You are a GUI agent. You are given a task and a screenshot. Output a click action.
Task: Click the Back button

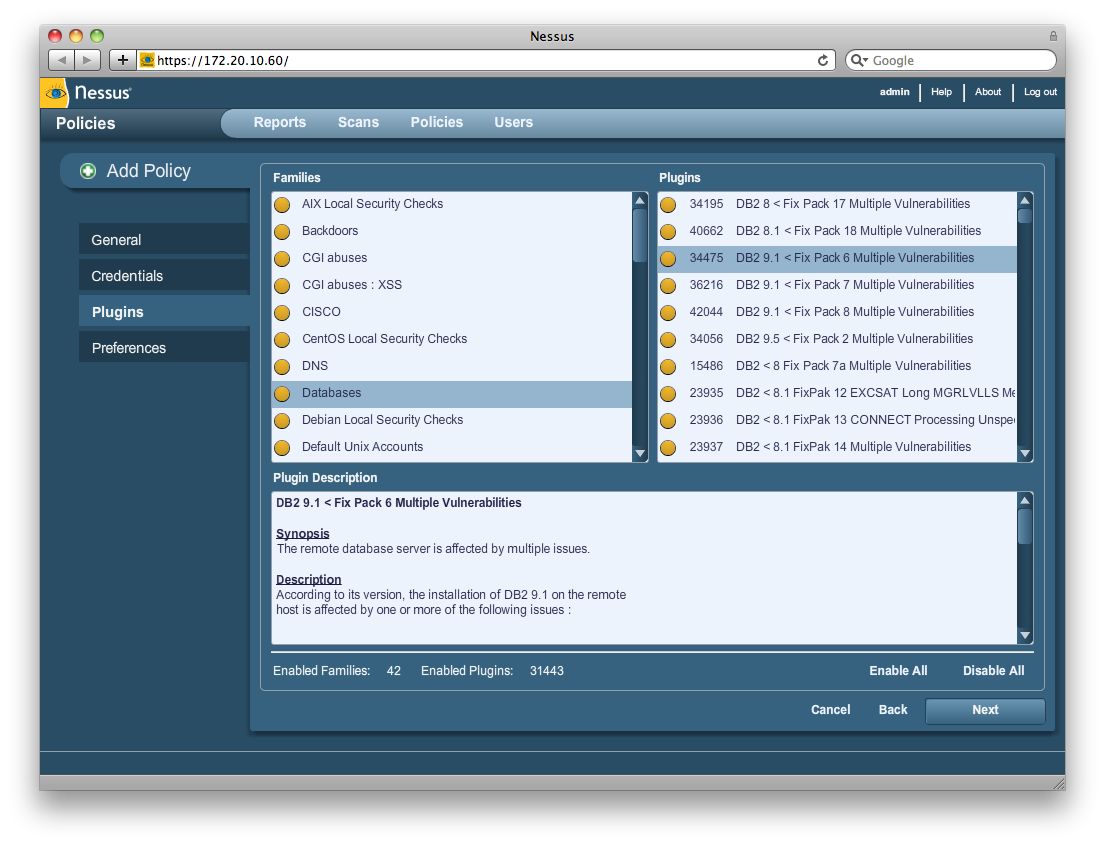(x=893, y=710)
